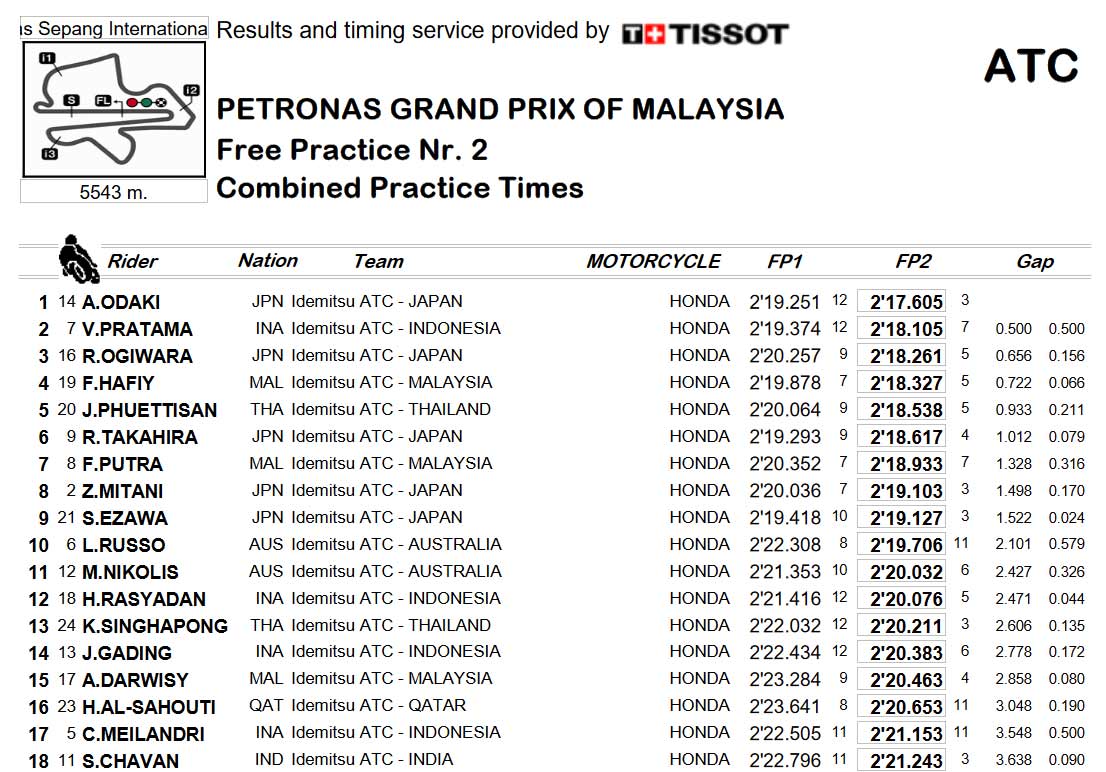Viewport: 1106px width, 772px height.
Task: Click the FL finish line marker
Action: (103, 101)
